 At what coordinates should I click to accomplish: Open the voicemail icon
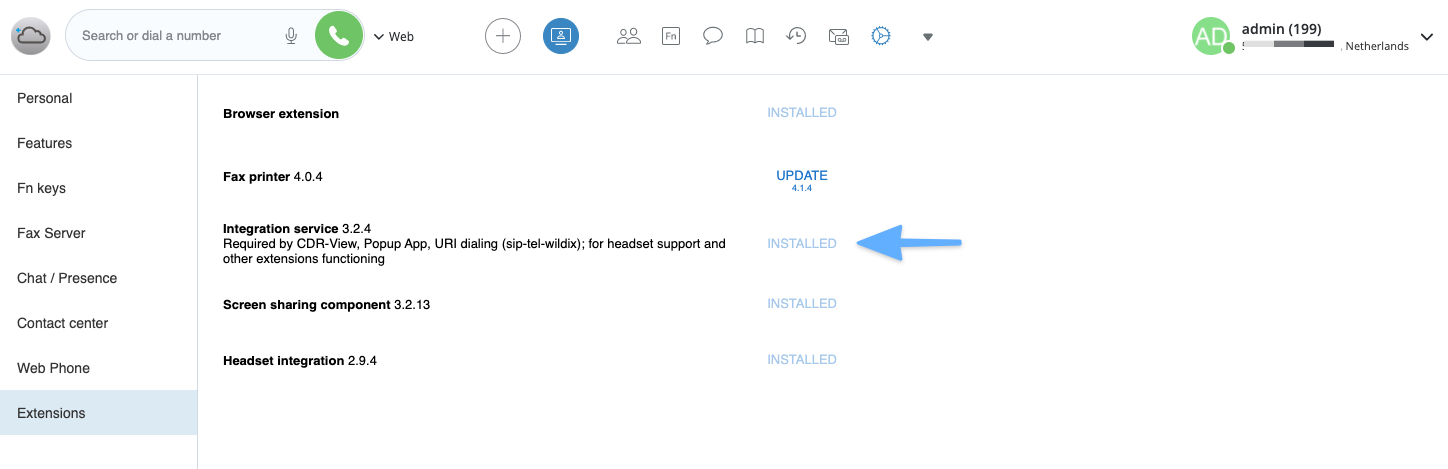coord(838,37)
